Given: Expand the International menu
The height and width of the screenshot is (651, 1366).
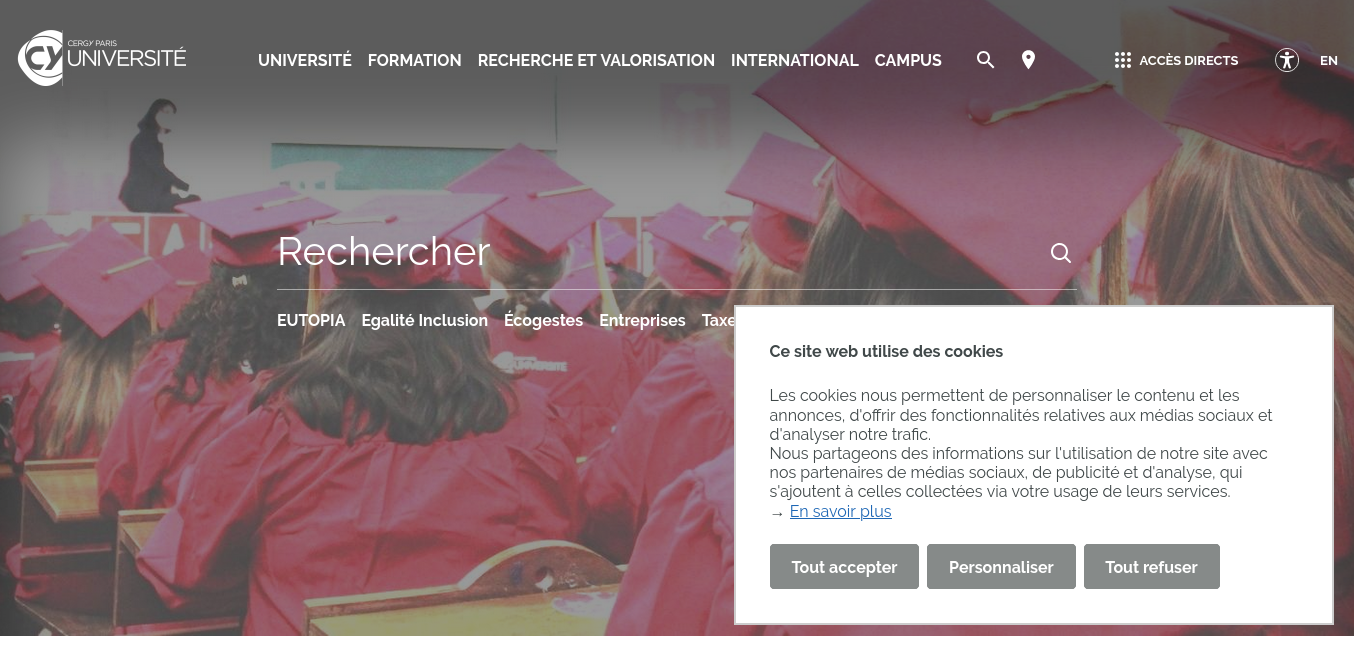Looking at the screenshot, I should pyautogui.click(x=795, y=60).
